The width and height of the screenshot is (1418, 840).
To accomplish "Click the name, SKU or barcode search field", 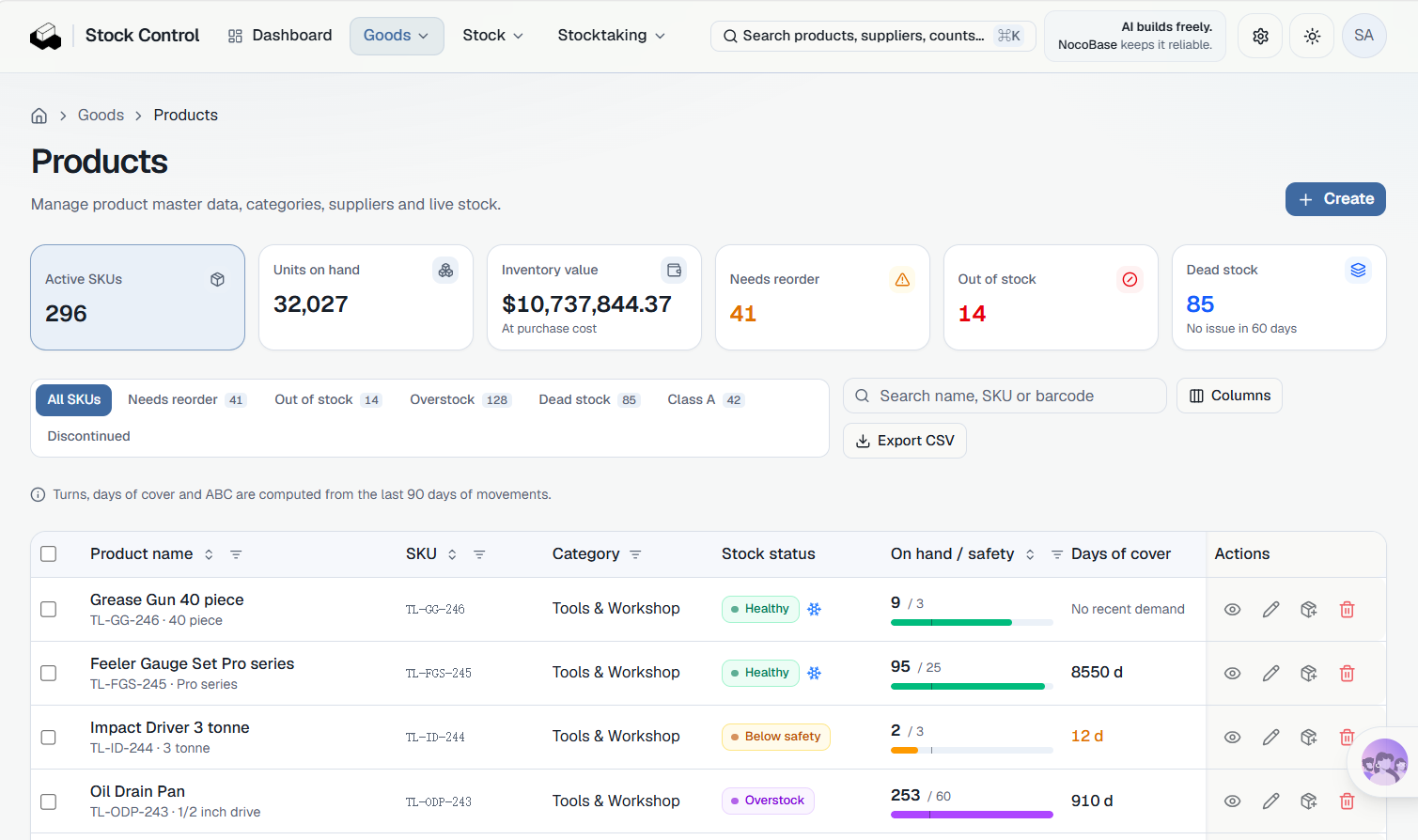I will [1005, 396].
